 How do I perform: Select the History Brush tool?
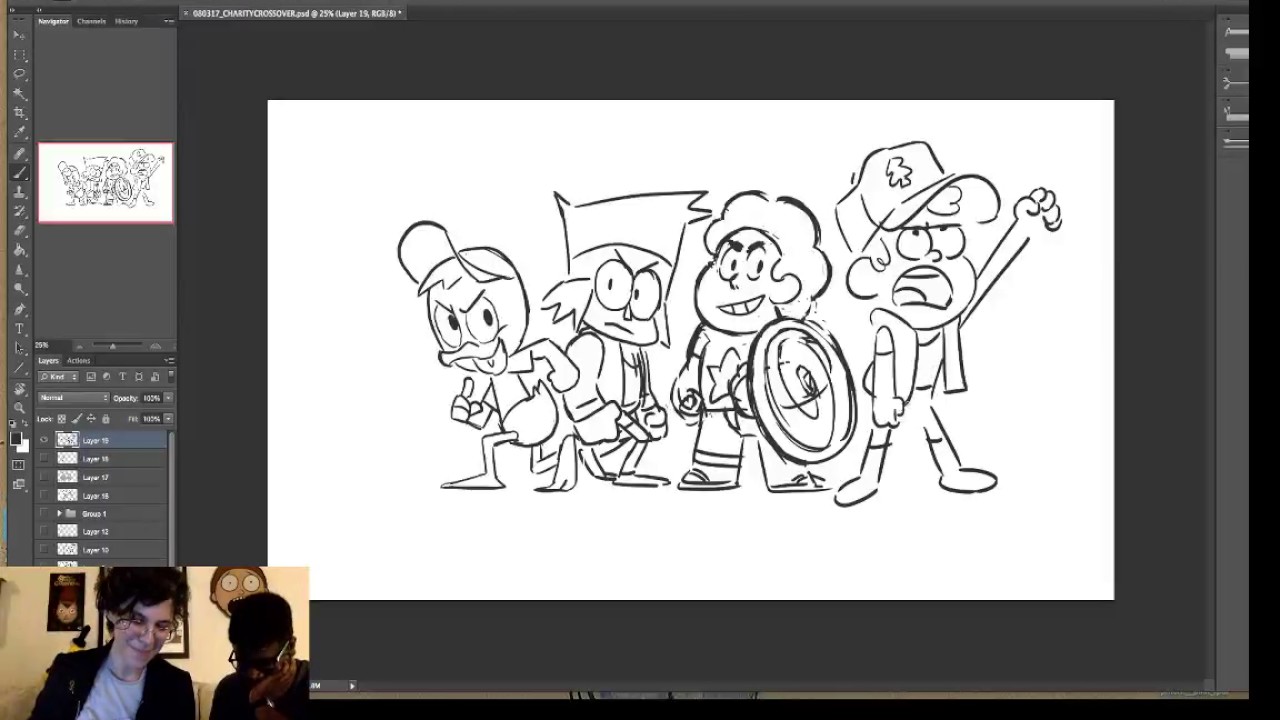pos(19,211)
